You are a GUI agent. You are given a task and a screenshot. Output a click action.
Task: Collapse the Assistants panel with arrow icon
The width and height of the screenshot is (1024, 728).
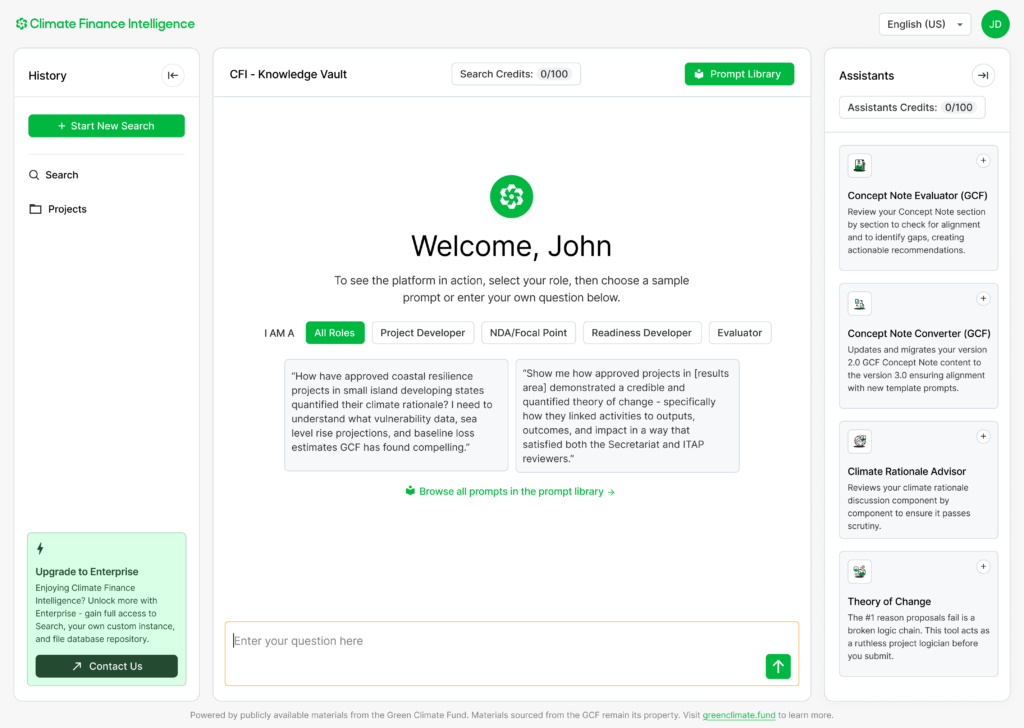click(983, 75)
